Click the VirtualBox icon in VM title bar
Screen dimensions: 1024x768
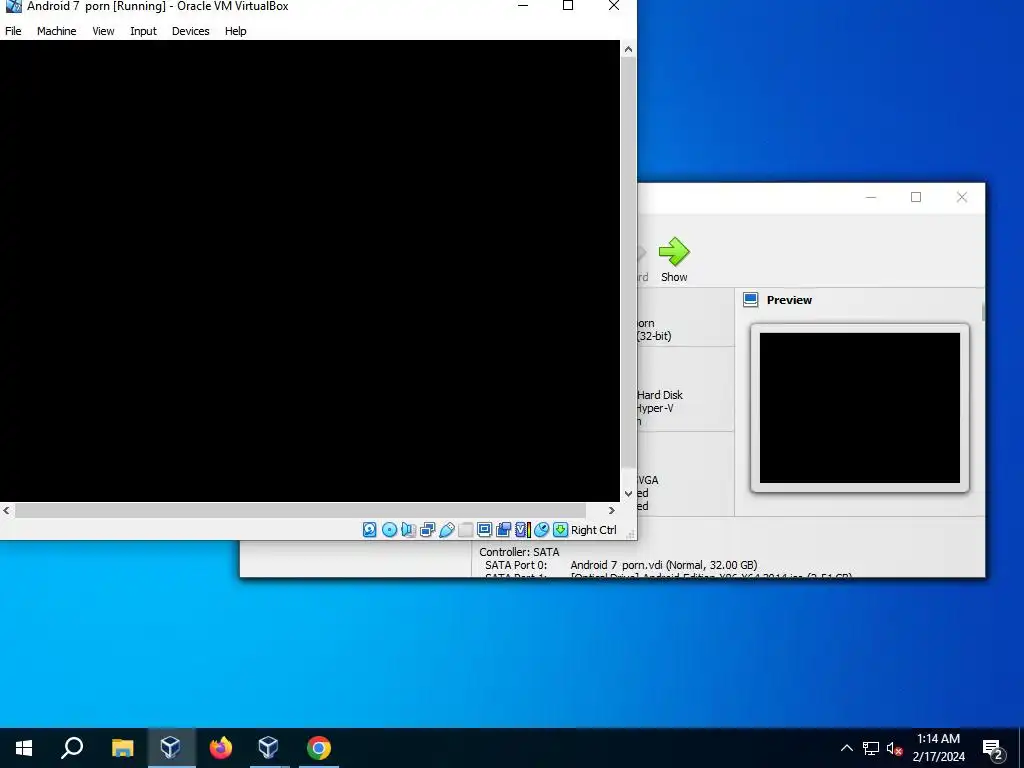(x=13, y=6)
